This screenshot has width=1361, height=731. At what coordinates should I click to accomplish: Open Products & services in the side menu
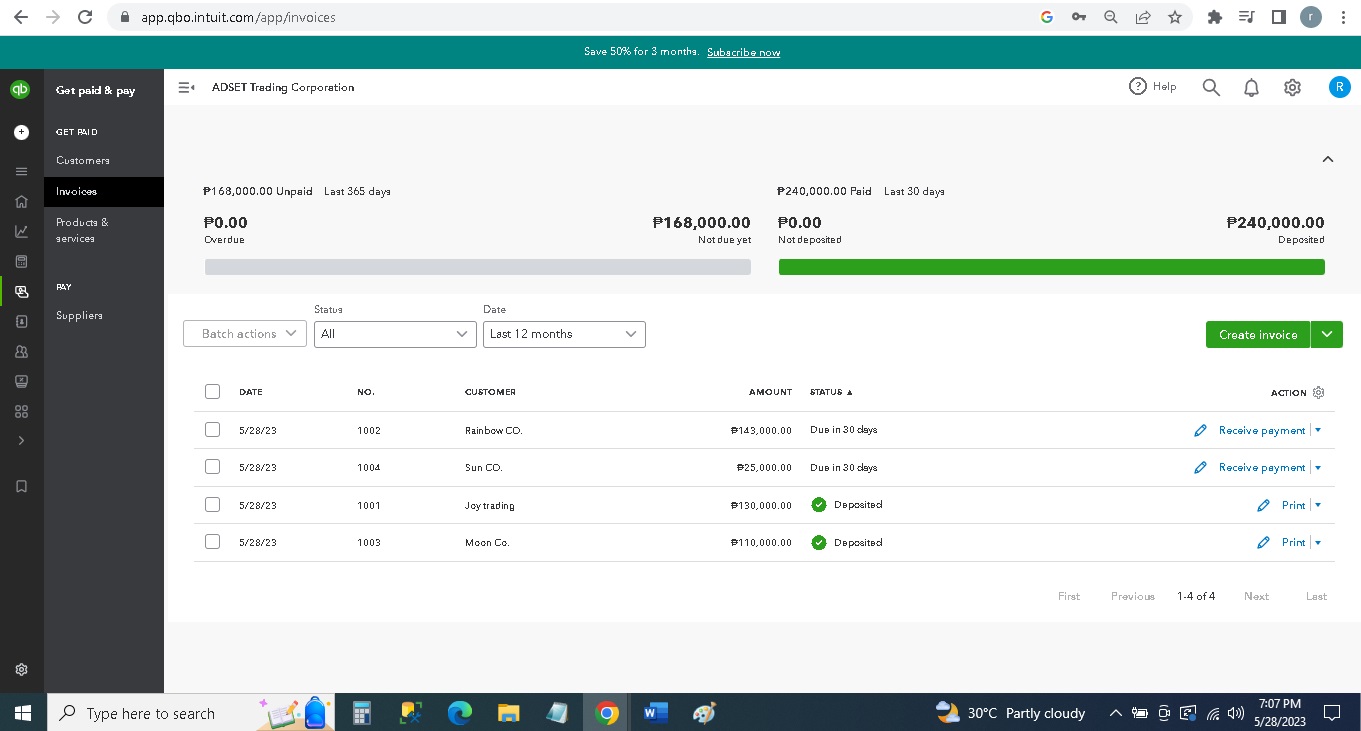[x=82, y=230]
